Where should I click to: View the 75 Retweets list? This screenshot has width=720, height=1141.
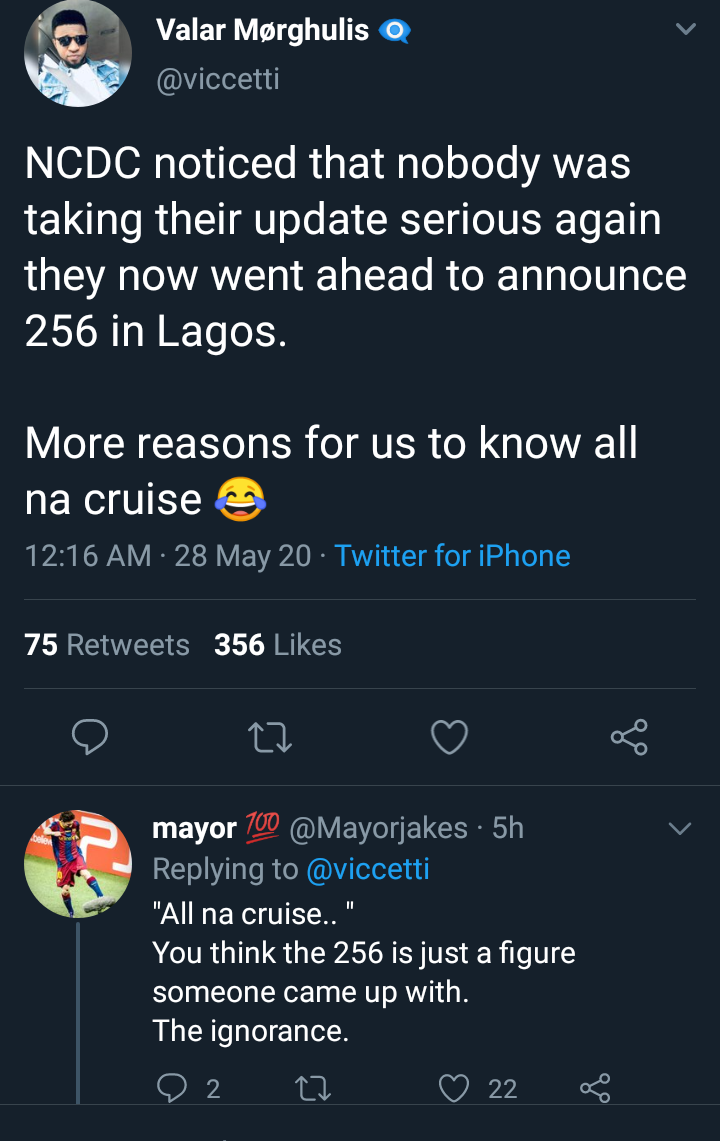point(107,645)
